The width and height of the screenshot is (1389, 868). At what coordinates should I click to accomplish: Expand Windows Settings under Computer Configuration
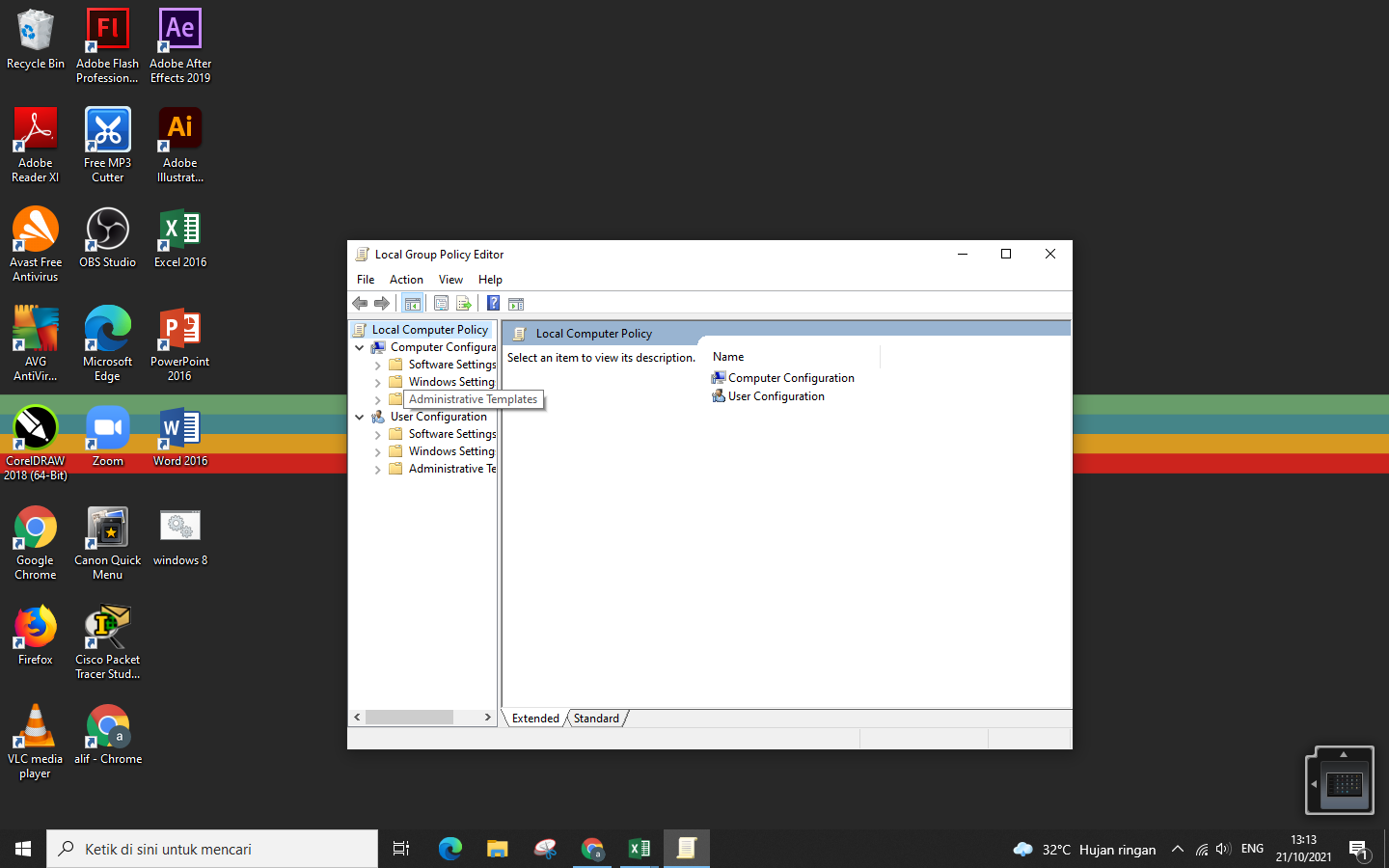[x=377, y=383]
